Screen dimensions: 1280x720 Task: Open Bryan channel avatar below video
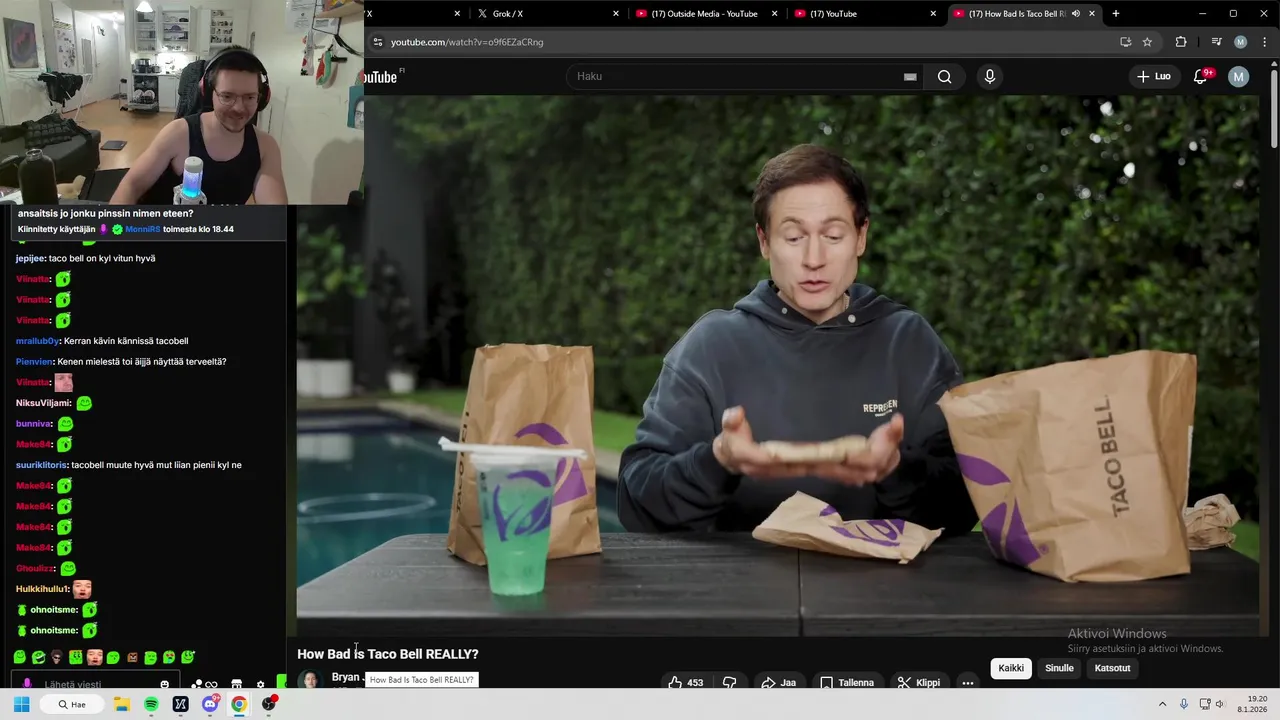click(x=310, y=679)
